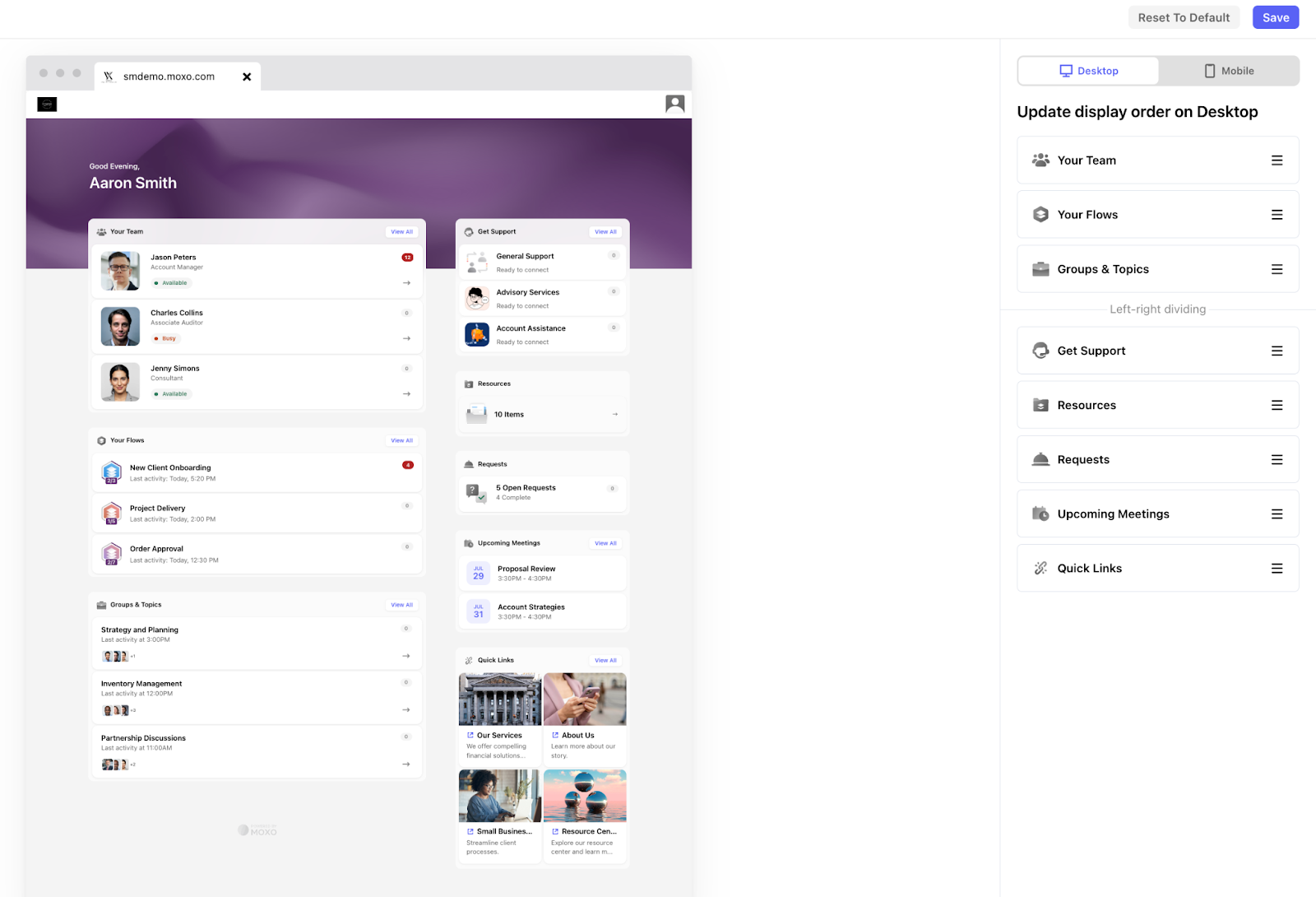Select the Account Assistance entry

click(x=542, y=335)
